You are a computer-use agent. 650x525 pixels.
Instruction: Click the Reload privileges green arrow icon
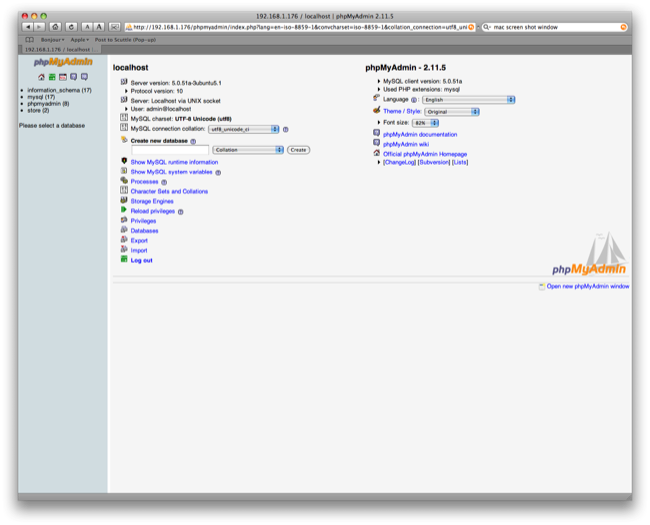coord(124,210)
